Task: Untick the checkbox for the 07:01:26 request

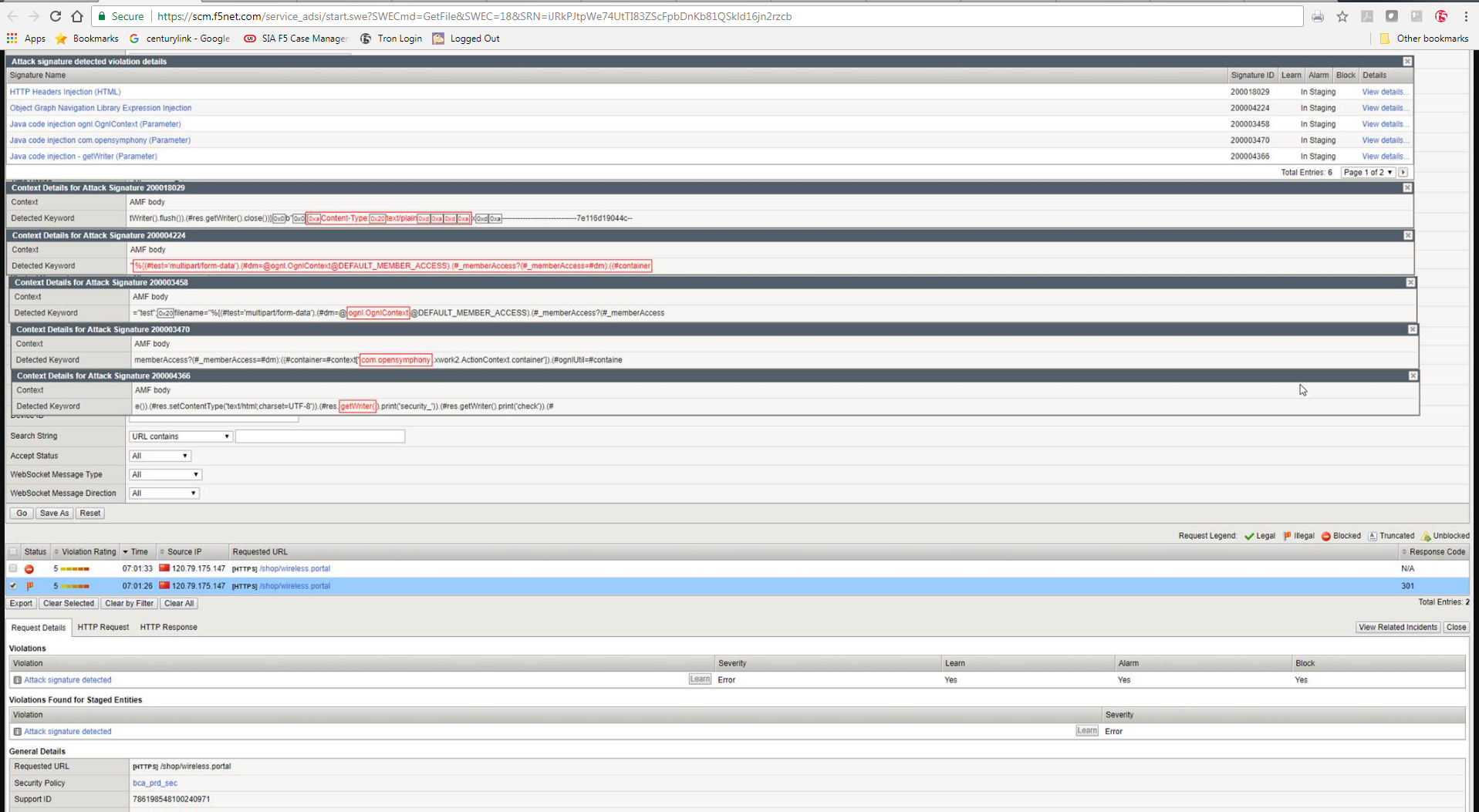Action: tap(13, 585)
